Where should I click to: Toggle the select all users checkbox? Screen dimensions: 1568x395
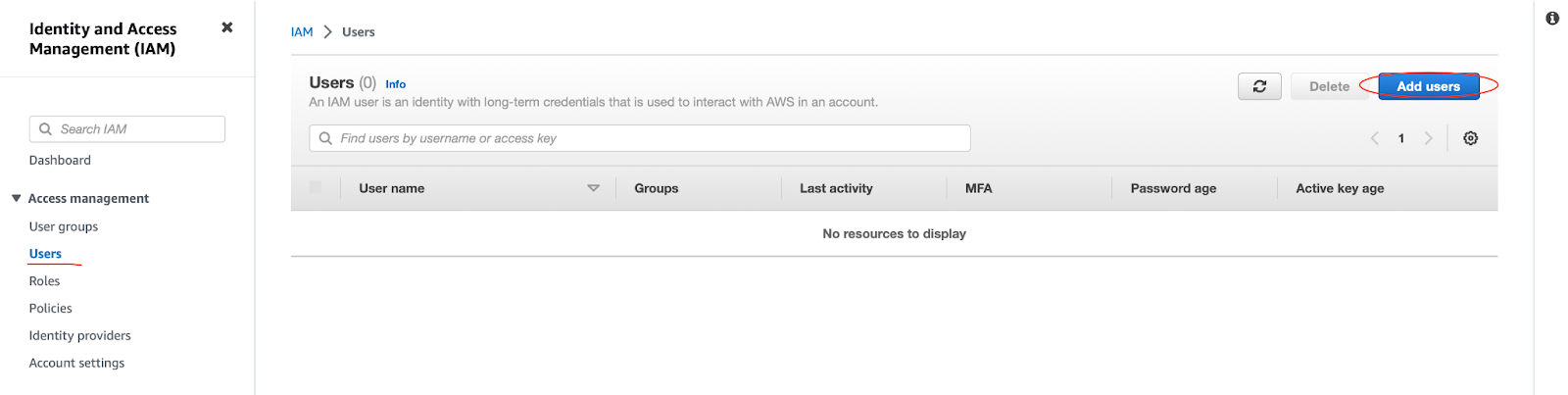tap(316, 187)
